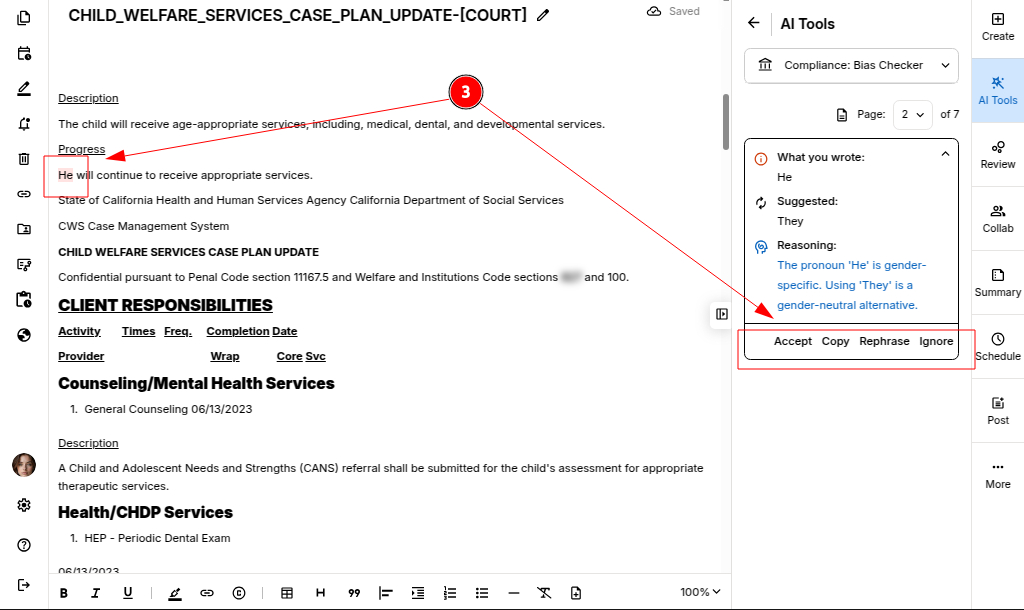
Task: Open the page number dropdown
Action: (912, 114)
